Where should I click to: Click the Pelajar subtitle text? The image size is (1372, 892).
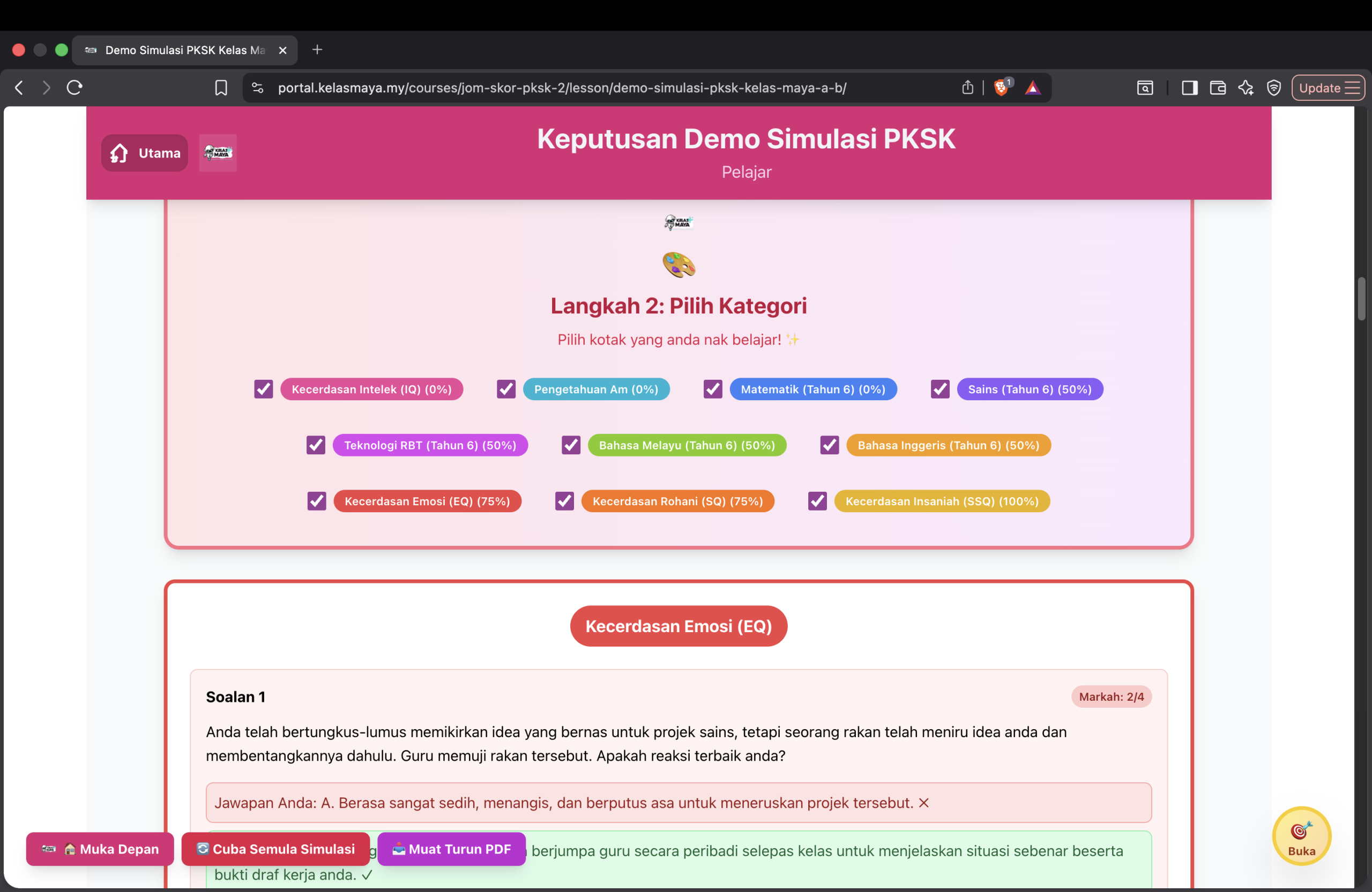[746, 172]
